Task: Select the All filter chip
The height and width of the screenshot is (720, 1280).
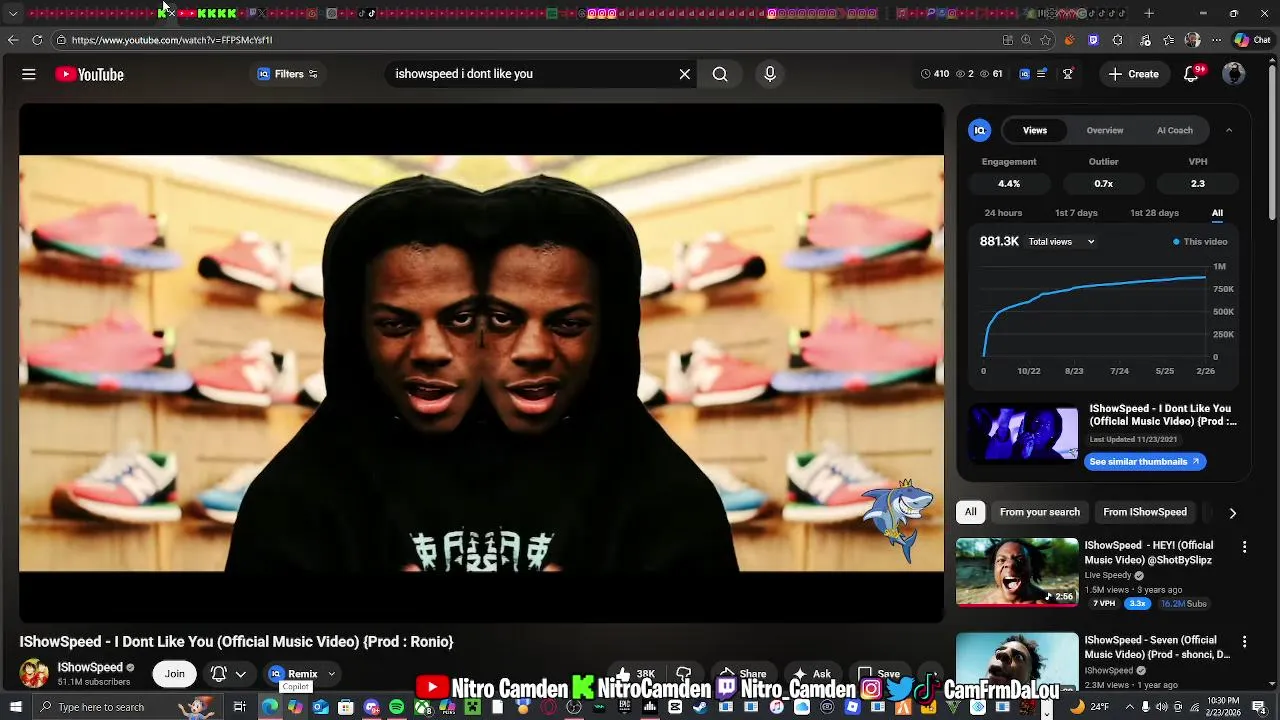Action: pyautogui.click(x=970, y=512)
